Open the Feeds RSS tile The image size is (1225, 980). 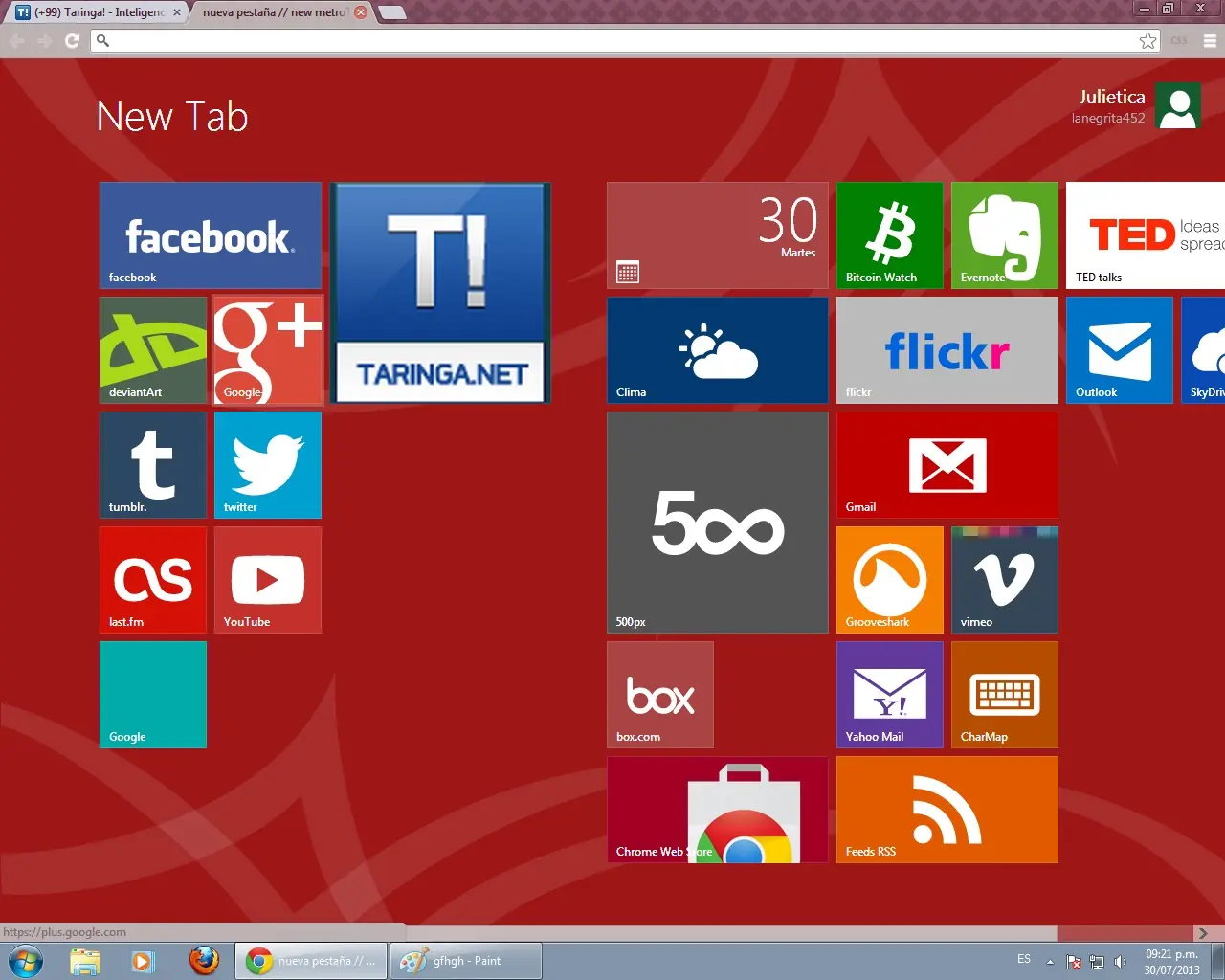tap(947, 810)
